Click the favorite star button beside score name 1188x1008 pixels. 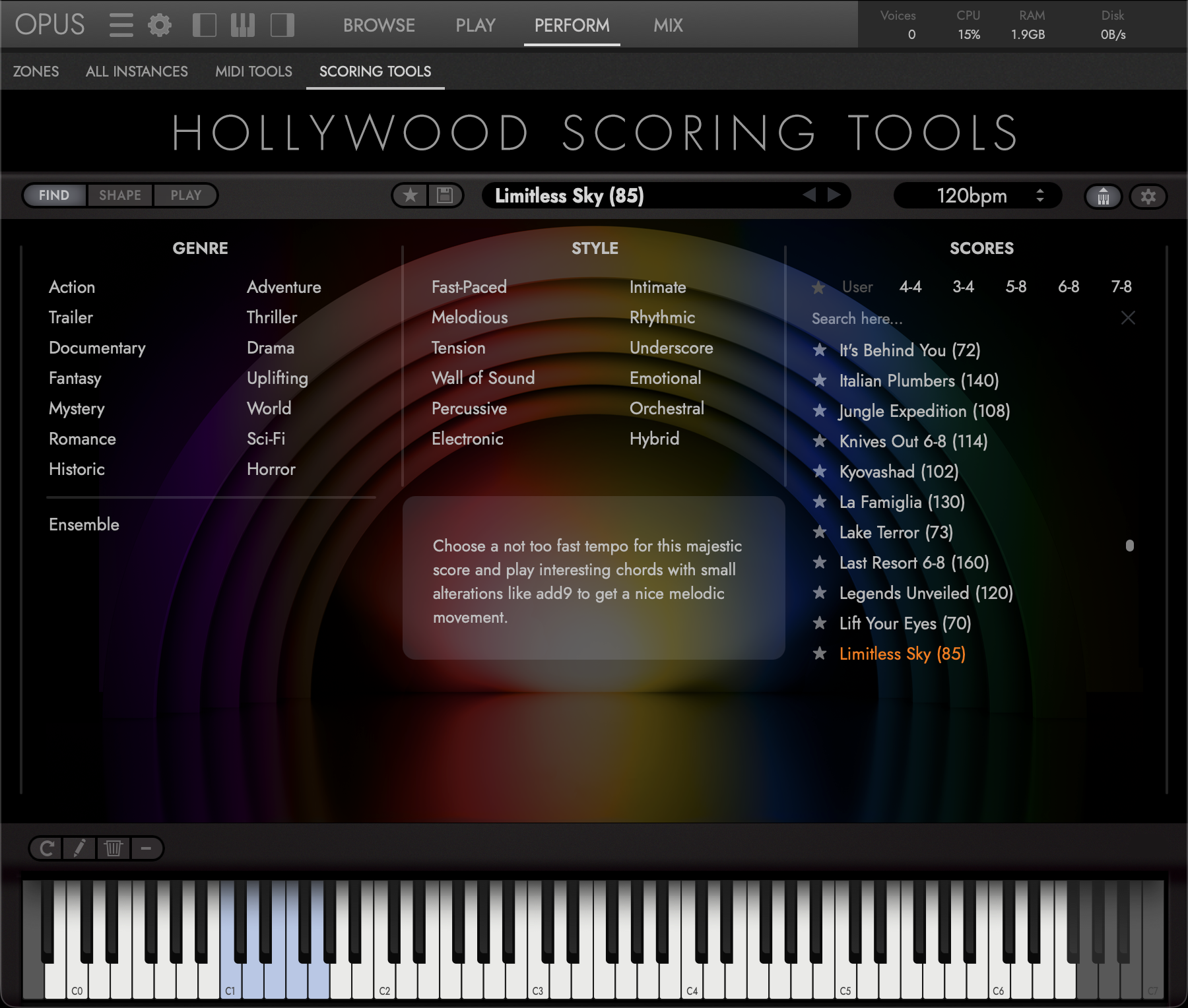[411, 195]
